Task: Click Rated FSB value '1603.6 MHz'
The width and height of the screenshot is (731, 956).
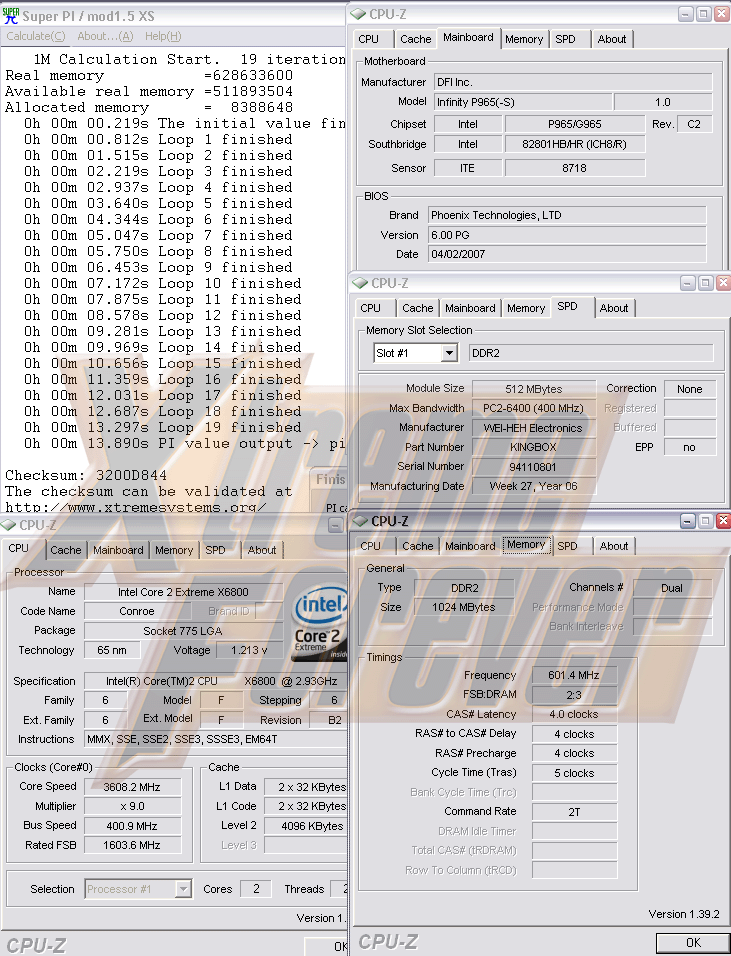Action: pyautogui.click(x=132, y=846)
